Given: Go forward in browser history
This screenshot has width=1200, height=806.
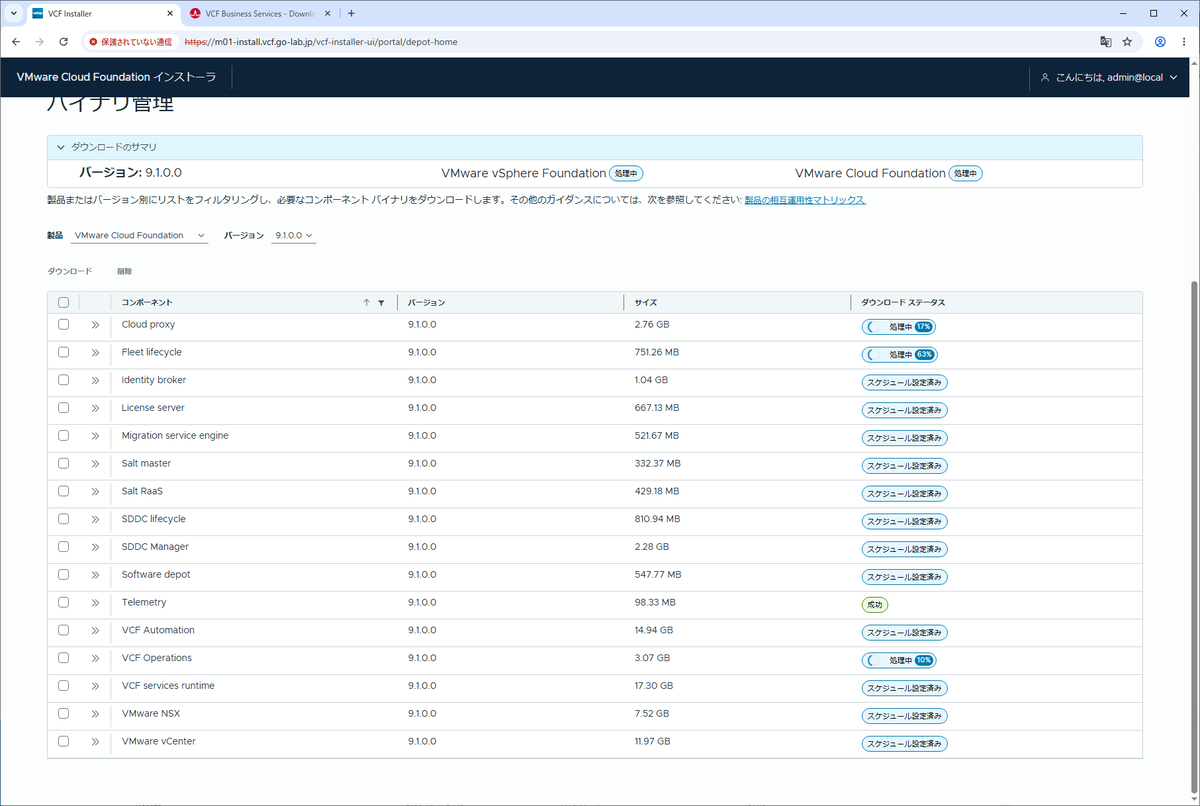Looking at the screenshot, I should pyautogui.click(x=39, y=42).
